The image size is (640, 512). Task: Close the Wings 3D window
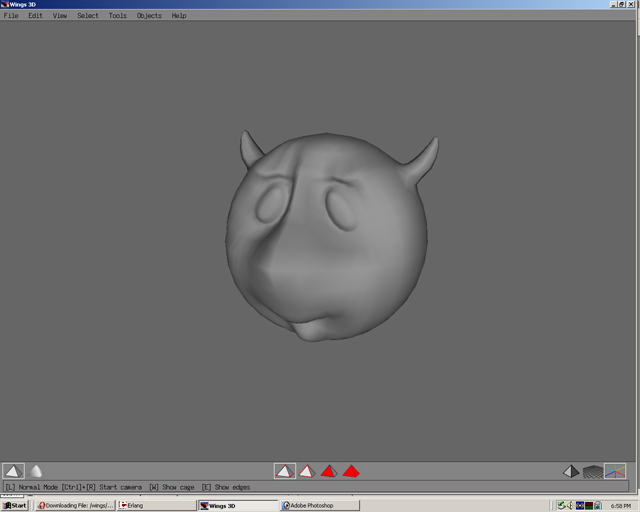pos(631,4)
